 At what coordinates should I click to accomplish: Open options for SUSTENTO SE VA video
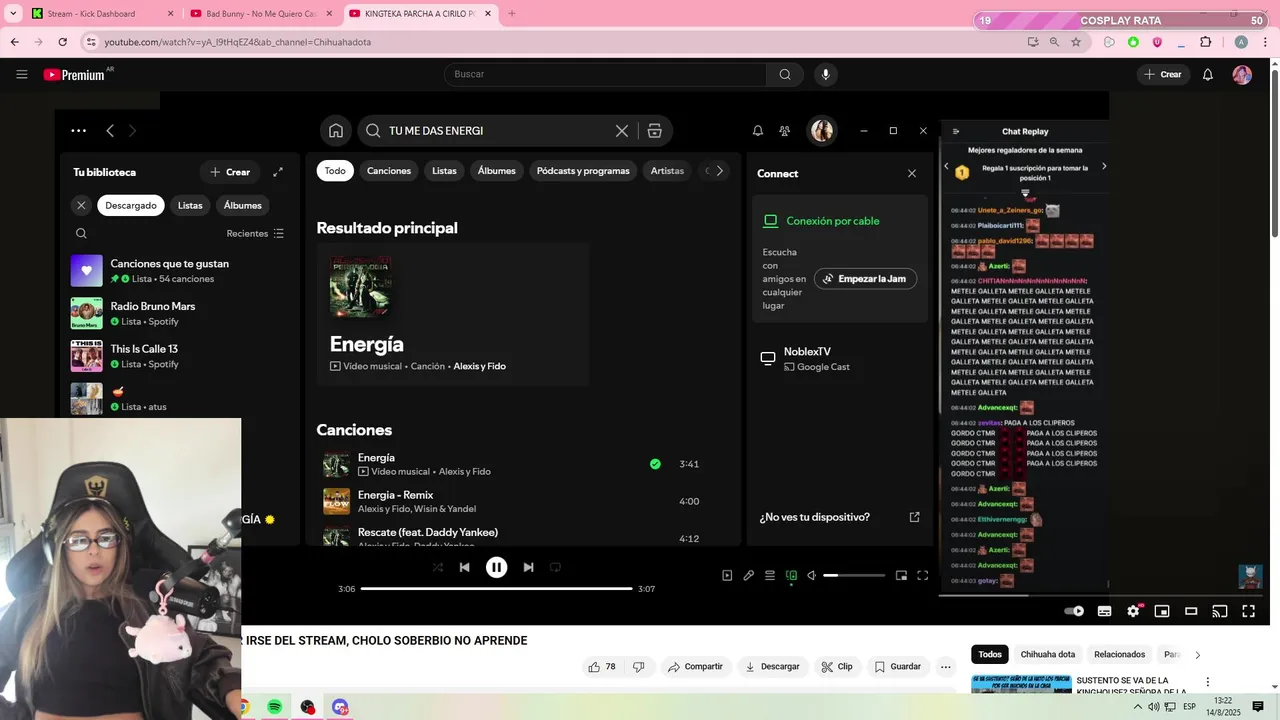coord(1207,682)
